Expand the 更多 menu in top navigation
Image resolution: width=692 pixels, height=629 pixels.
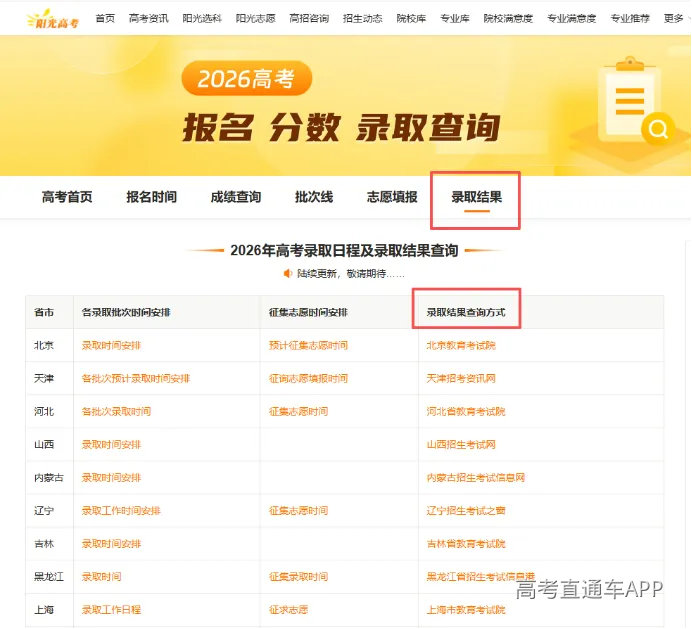(673, 19)
